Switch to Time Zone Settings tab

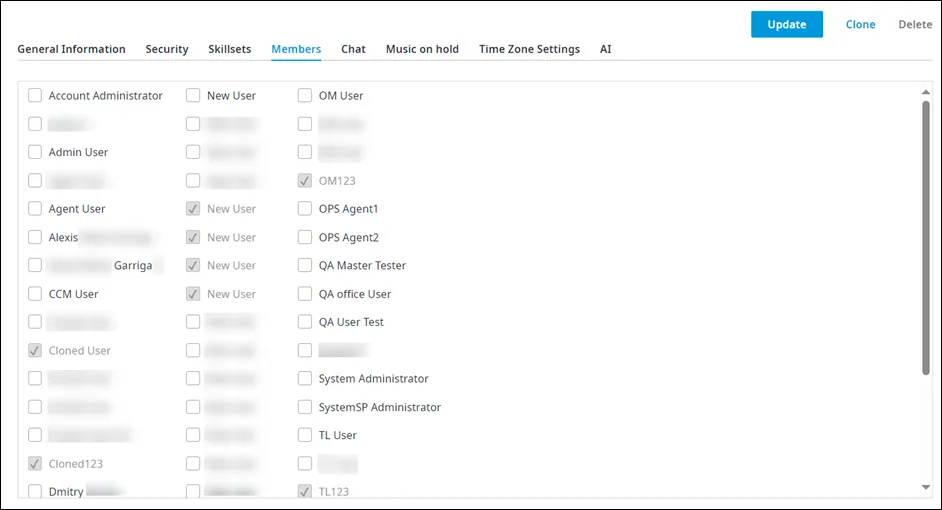tap(529, 49)
